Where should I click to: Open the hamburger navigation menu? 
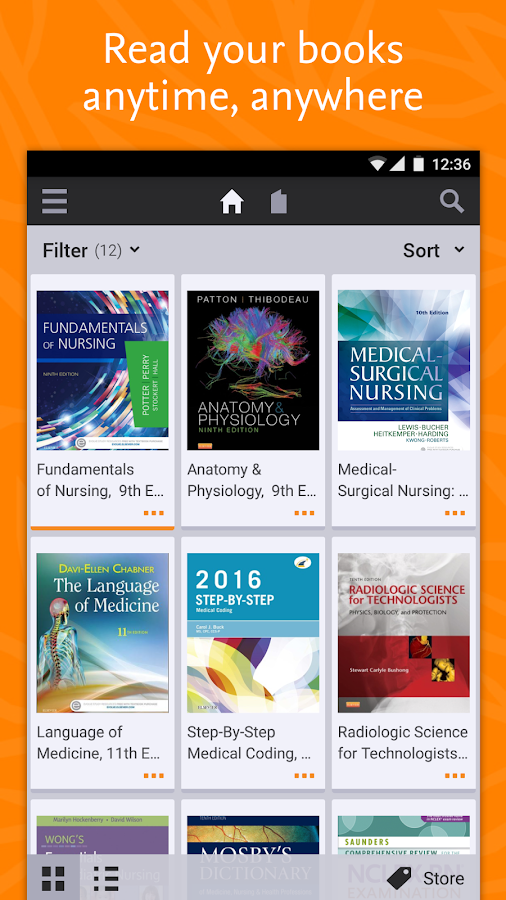coord(55,201)
